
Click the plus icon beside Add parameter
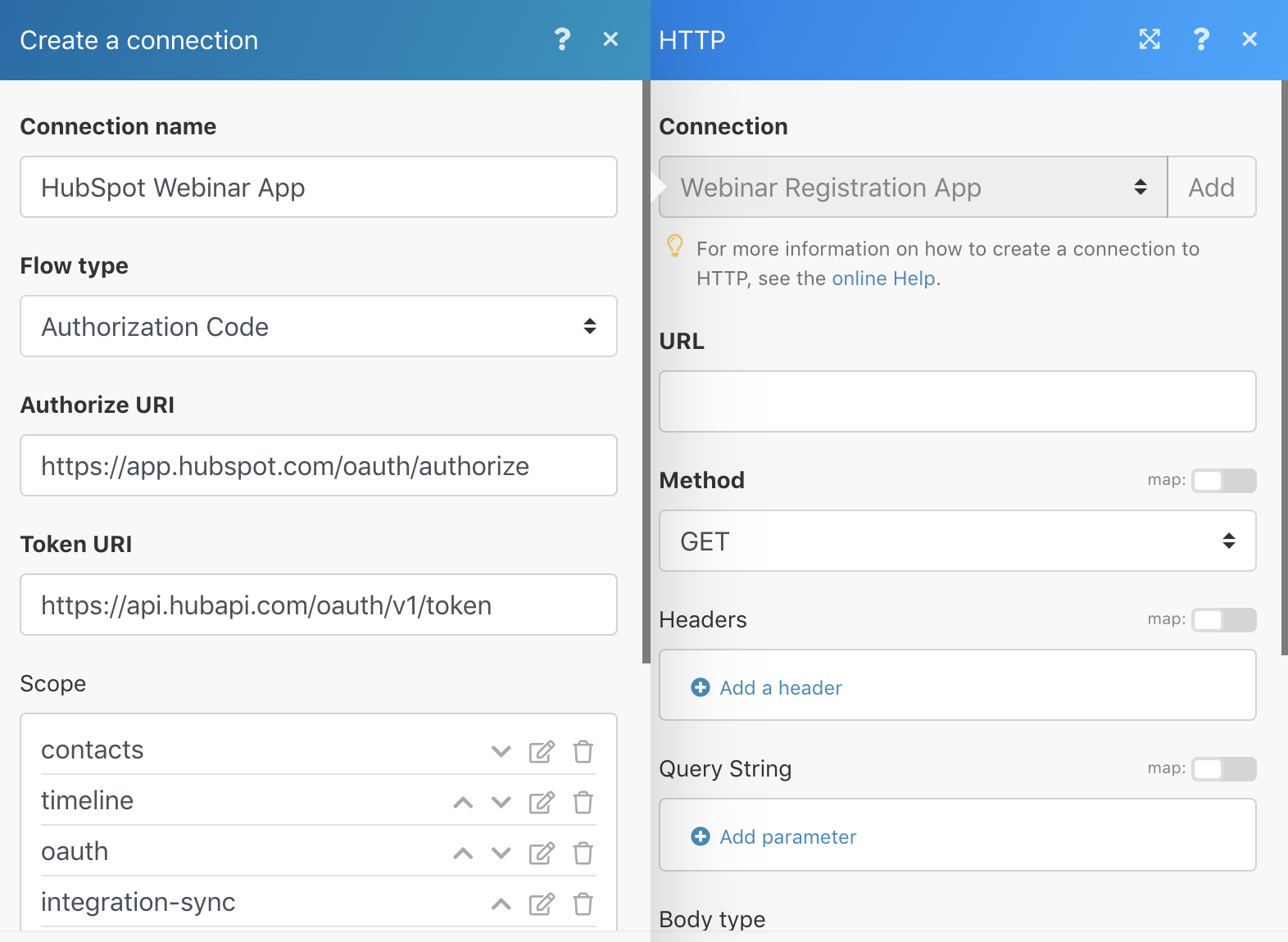(701, 836)
